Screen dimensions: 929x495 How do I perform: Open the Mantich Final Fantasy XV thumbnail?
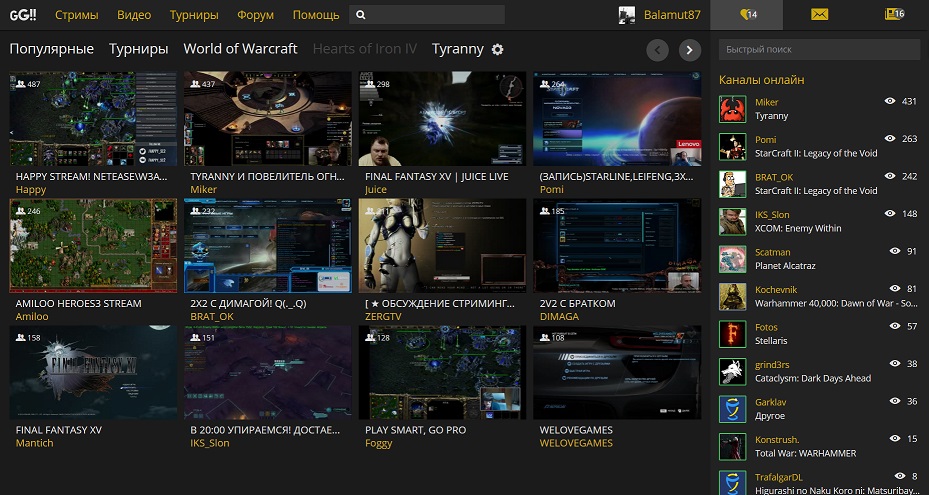pyautogui.click(x=93, y=372)
